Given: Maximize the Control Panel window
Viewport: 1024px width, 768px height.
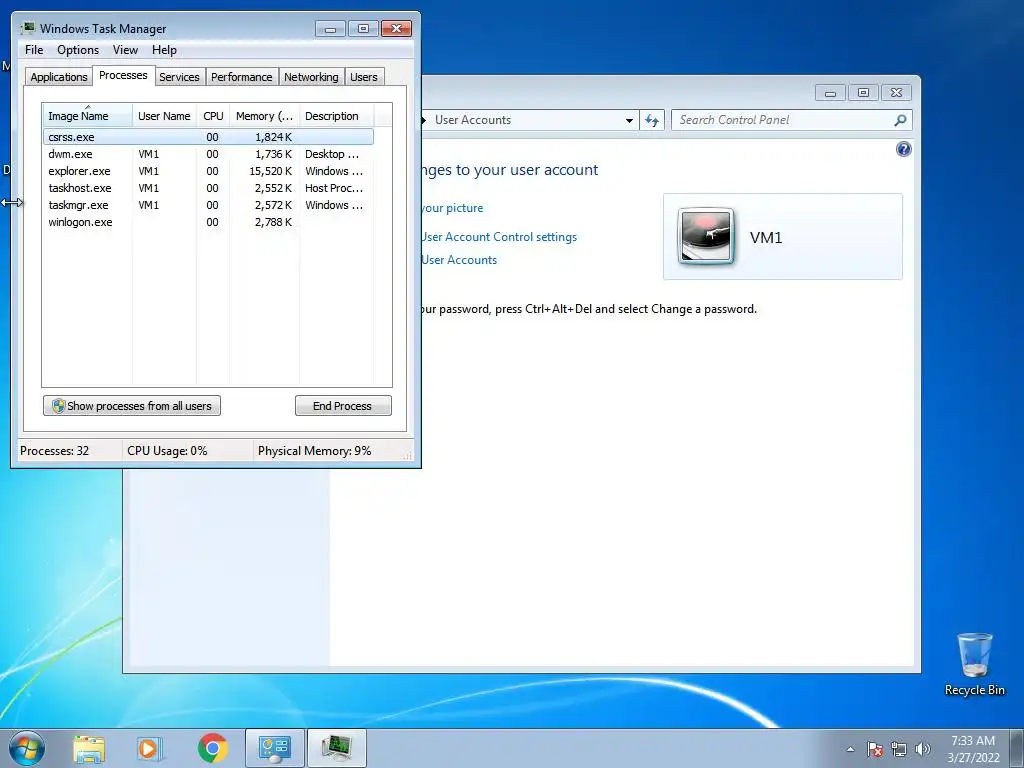Looking at the screenshot, I should click(x=863, y=93).
